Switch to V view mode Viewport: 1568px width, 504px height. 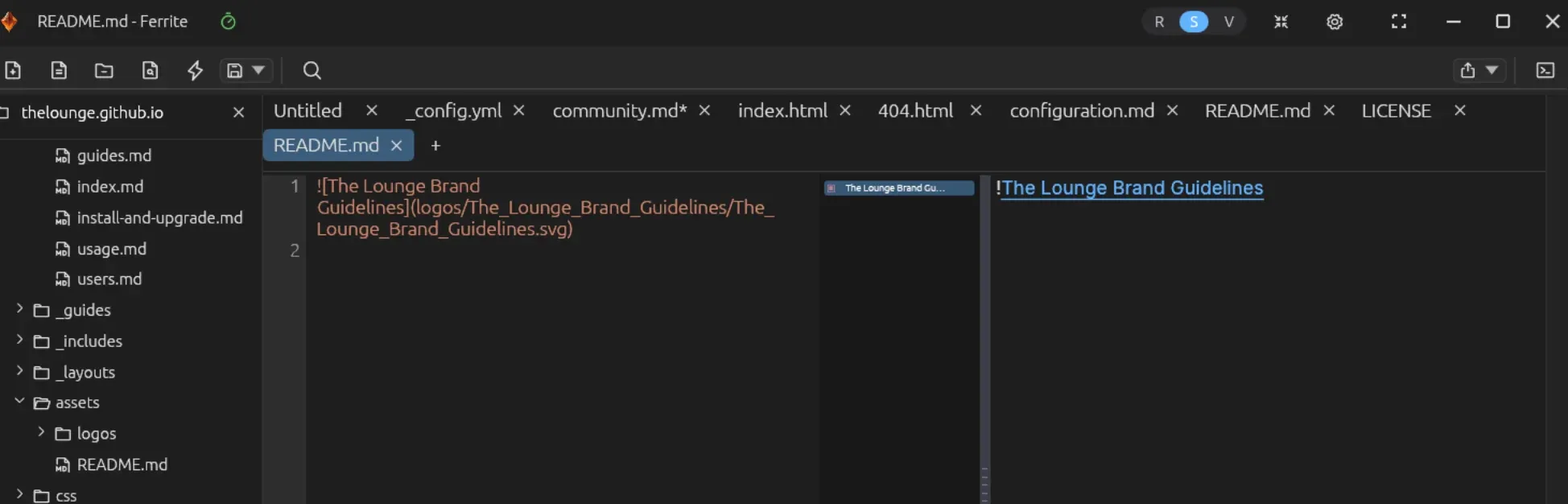1228,22
